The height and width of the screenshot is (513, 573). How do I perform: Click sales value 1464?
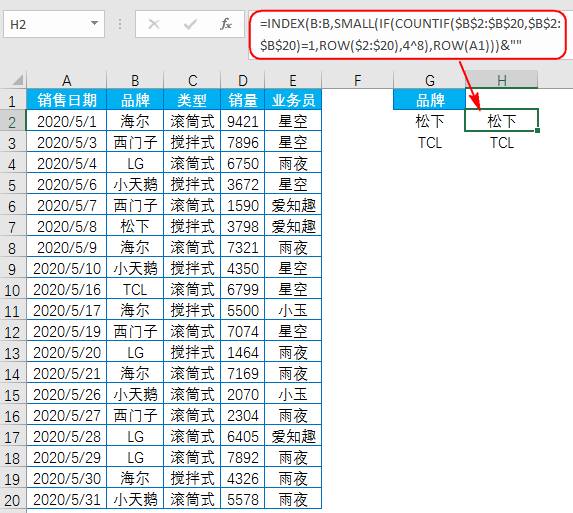243,352
